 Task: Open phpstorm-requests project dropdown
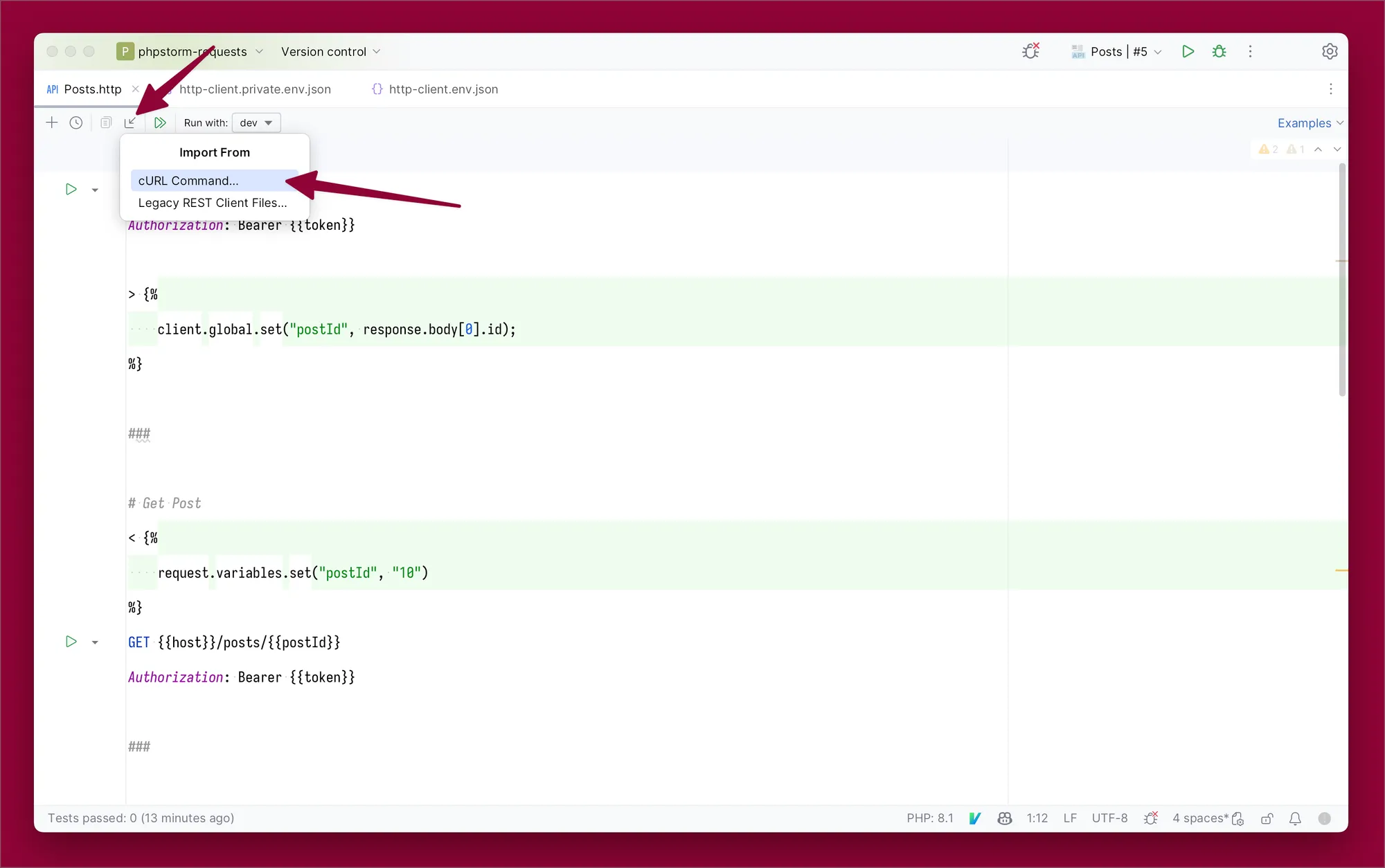(190, 51)
